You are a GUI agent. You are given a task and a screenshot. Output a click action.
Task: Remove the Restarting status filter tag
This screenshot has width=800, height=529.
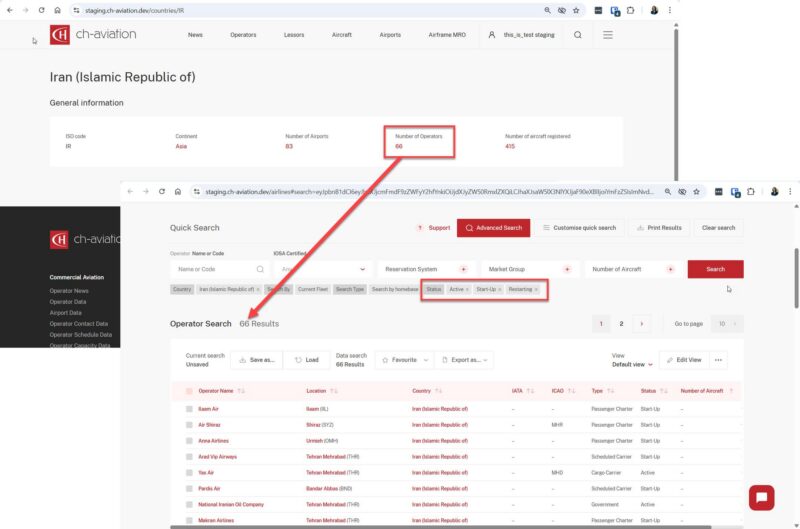tap(536, 289)
